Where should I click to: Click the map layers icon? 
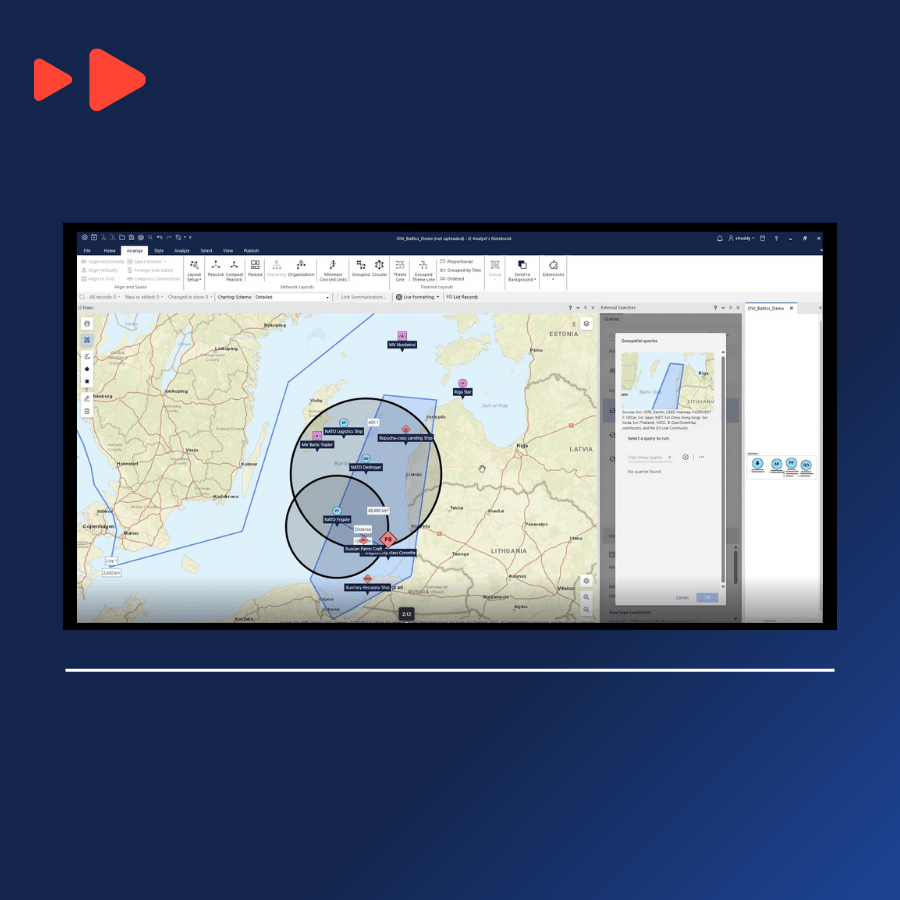[587, 324]
